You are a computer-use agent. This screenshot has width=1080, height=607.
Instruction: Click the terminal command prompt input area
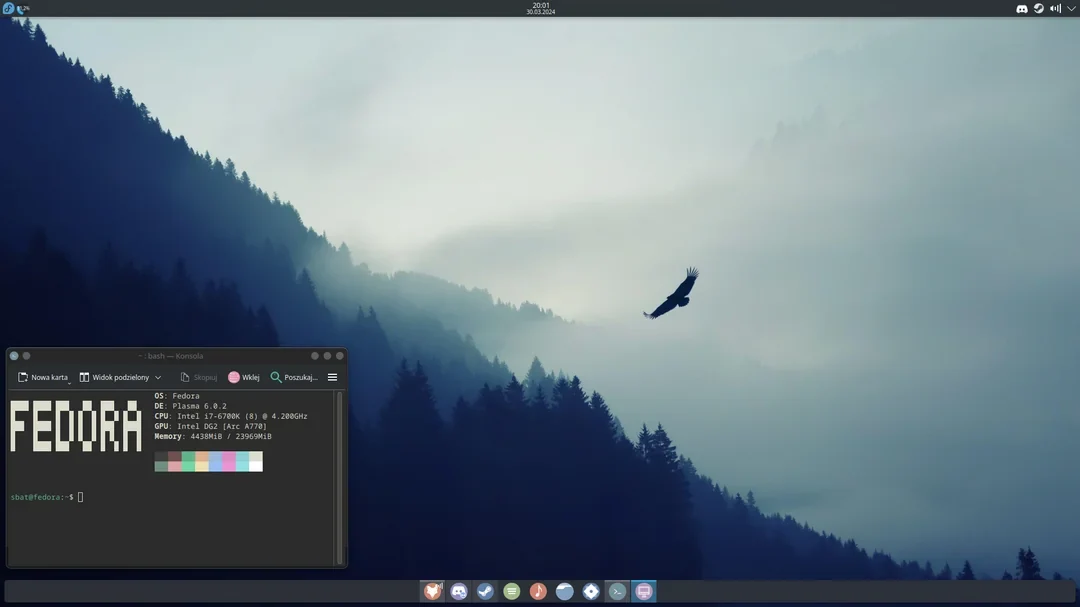(80, 496)
